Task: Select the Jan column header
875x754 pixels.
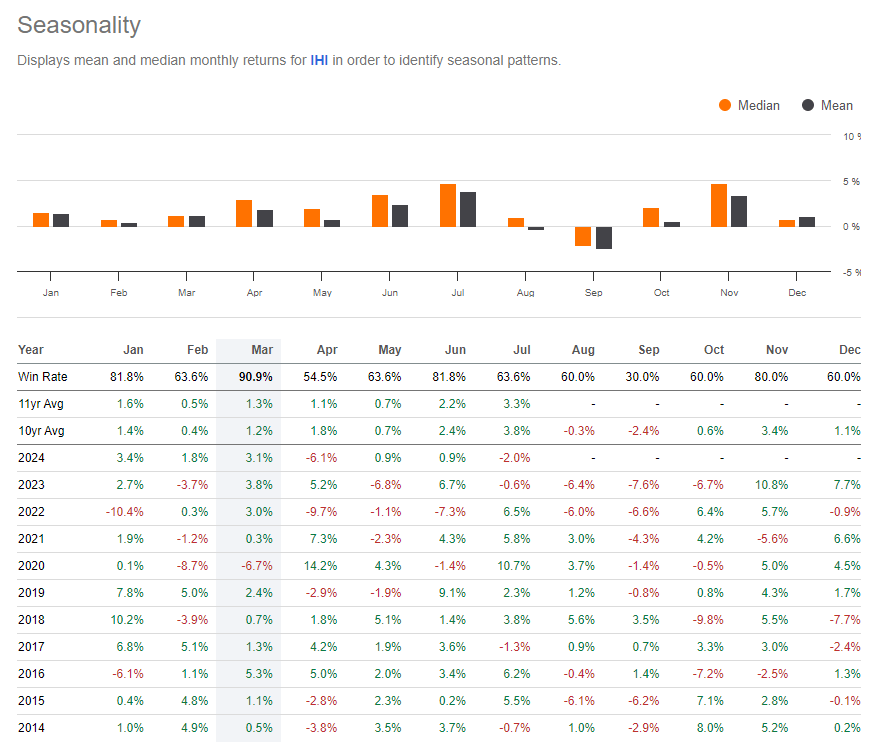Action: pyautogui.click(x=133, y=350)
